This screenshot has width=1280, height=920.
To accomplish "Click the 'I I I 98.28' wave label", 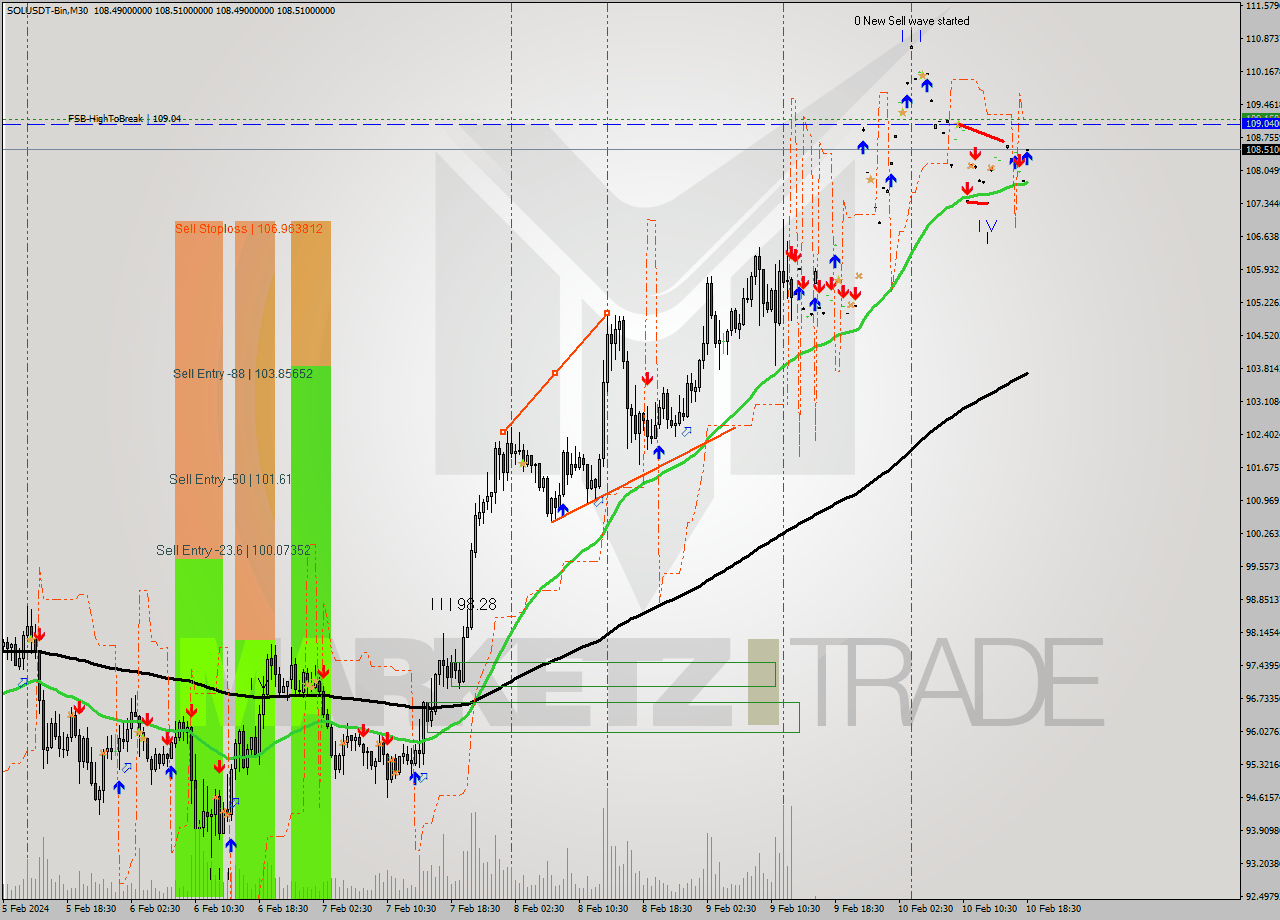I will click(x=463, y=604).
